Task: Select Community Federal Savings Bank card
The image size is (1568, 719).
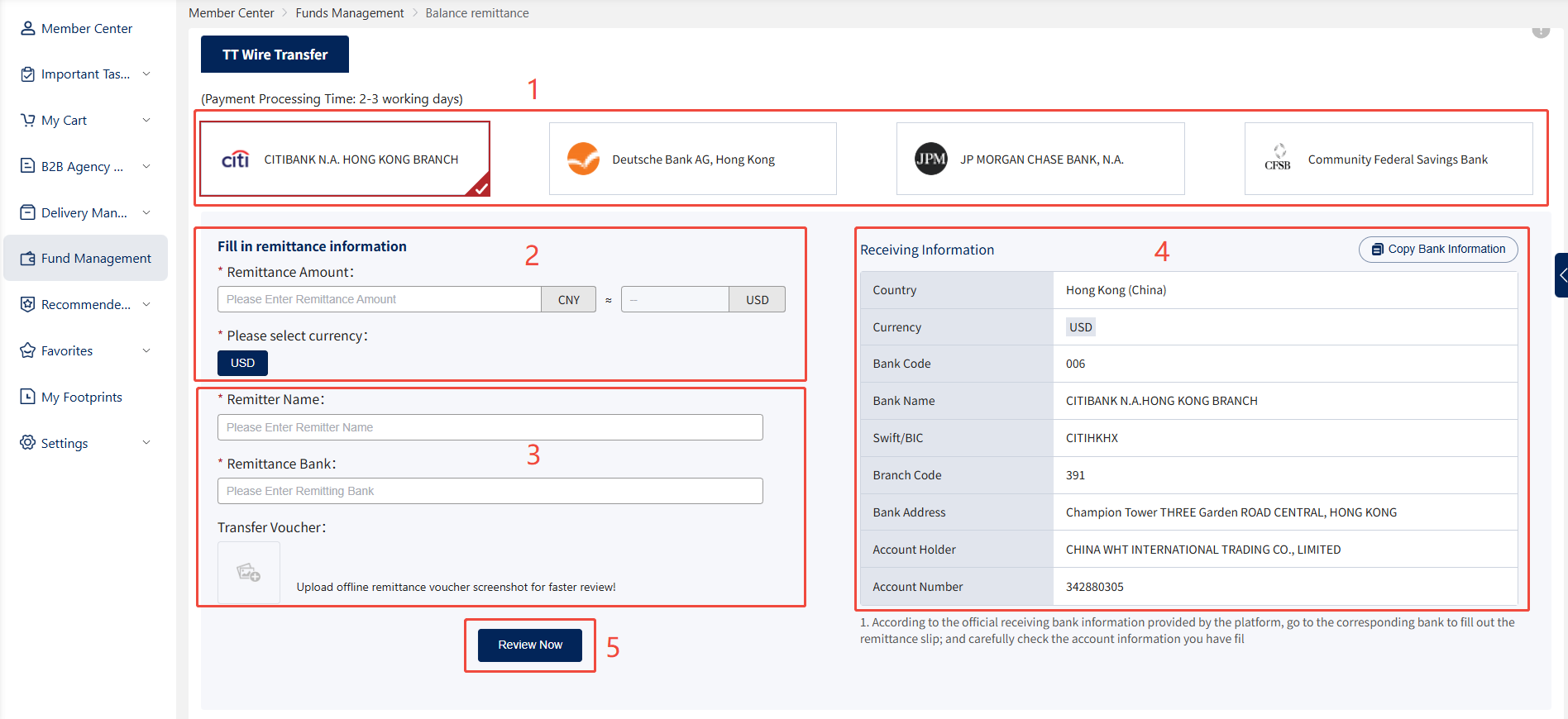Action: [1389, 159]
